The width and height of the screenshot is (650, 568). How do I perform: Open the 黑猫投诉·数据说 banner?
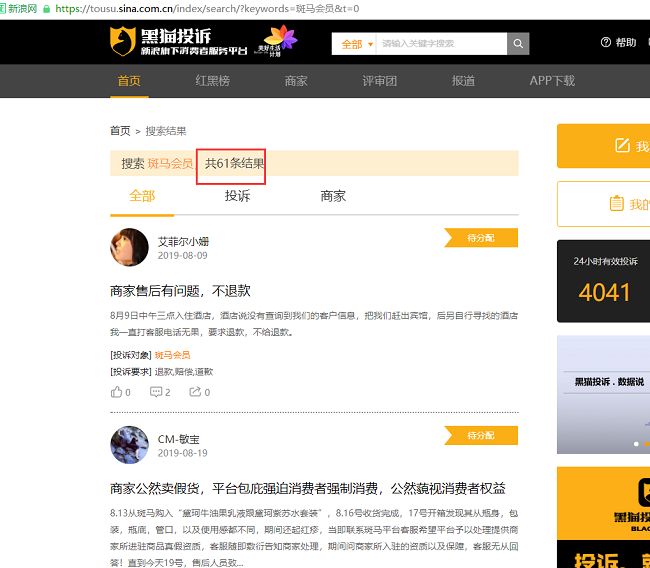(604, 394)
